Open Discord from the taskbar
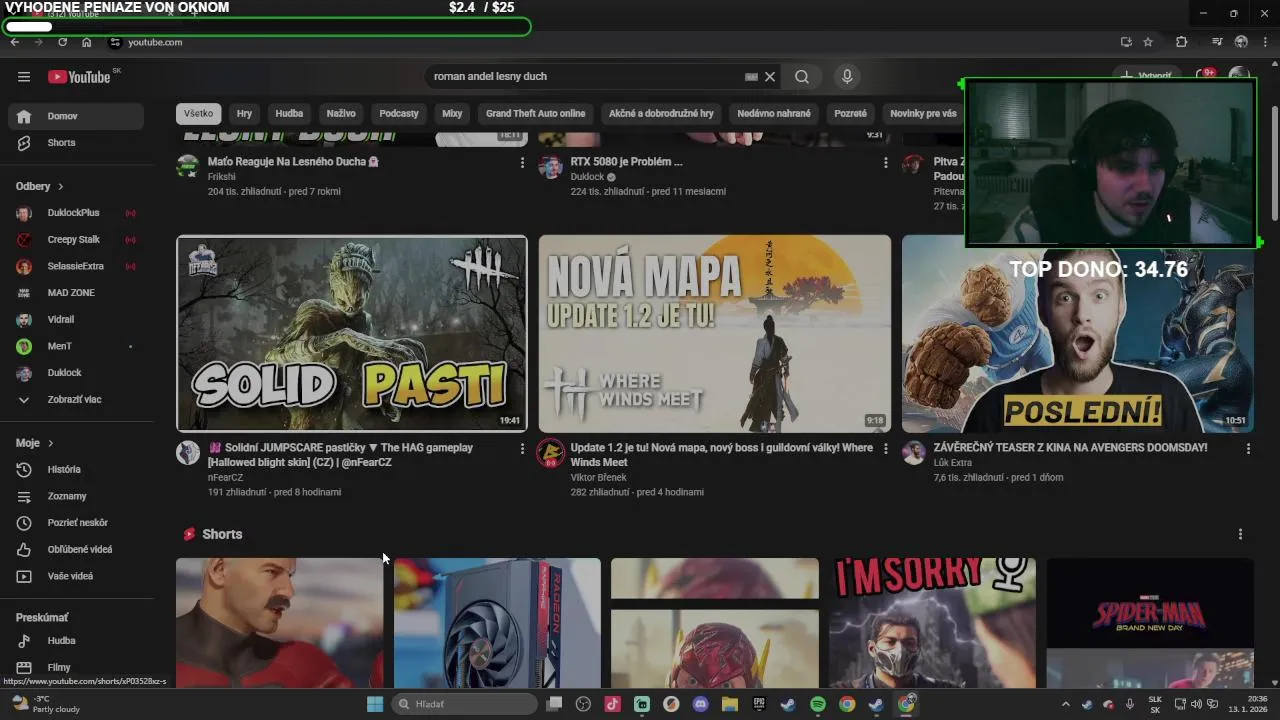Screen dimensions: 1280x720 click(x=700, y=704)
